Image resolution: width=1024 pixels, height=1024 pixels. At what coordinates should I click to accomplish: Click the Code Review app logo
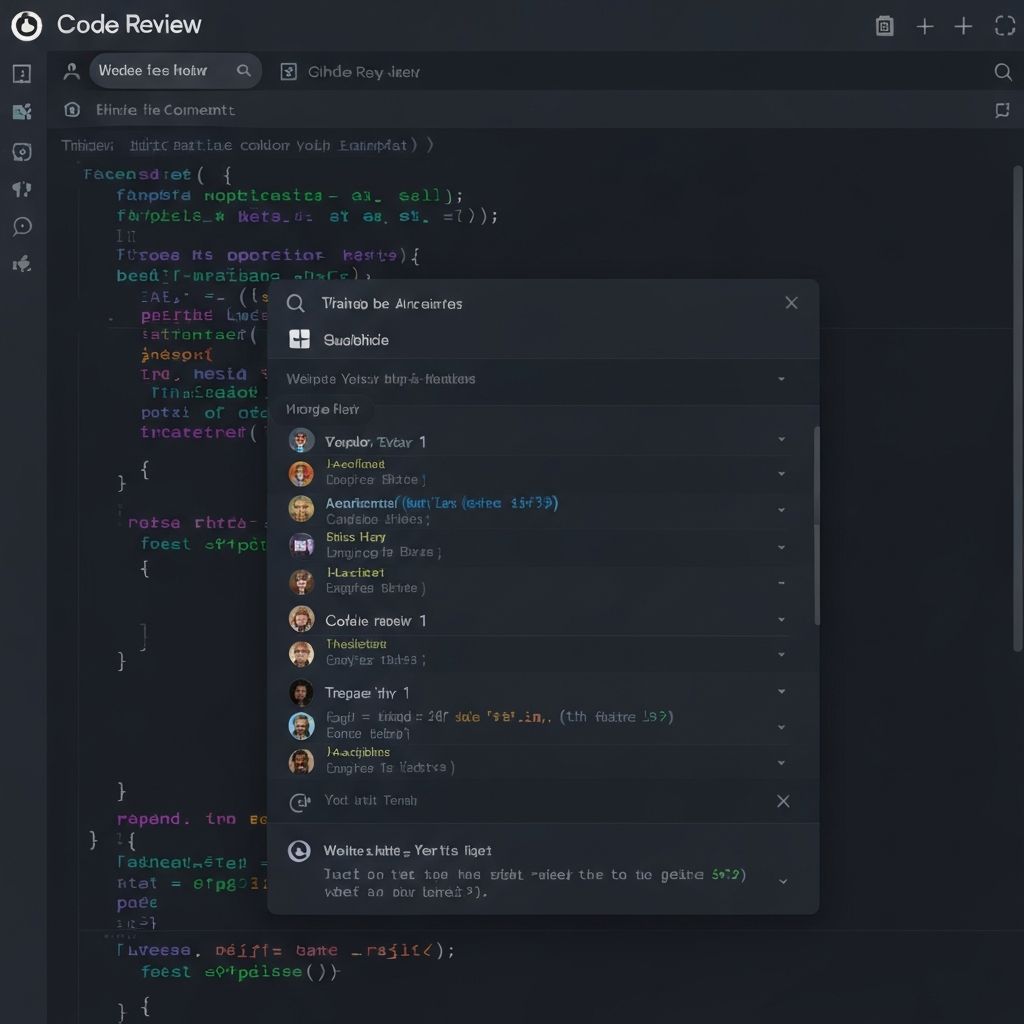[26, 26]
